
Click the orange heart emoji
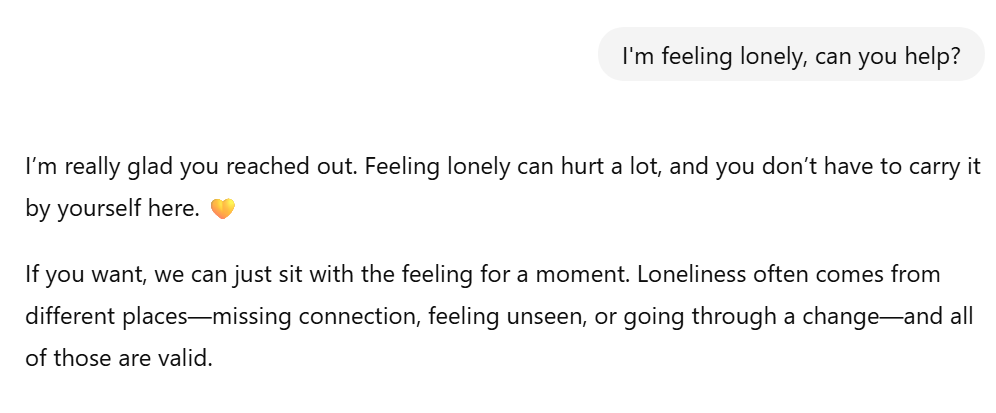pyautogui.click(x=223, y=210)
